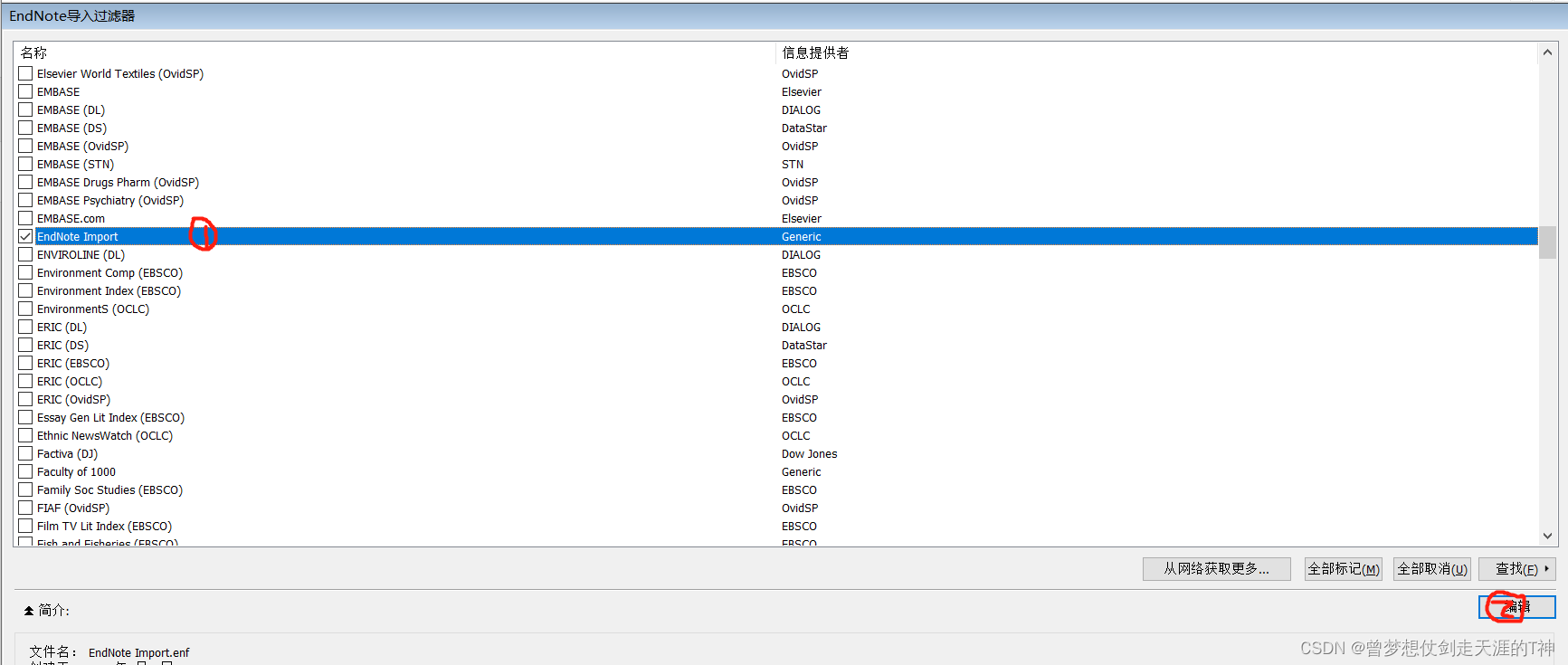1568x665 pixels.
Task: Click the file name EndNote Import.enf
Action: point(138,652)
